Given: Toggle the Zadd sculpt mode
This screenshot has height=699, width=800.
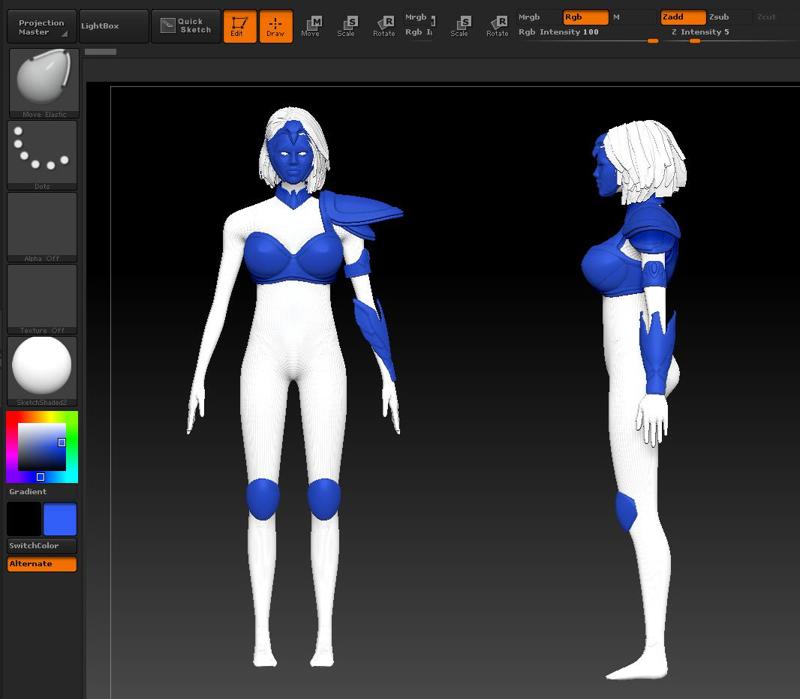Looking at the screenshot, I should coord(682,17).
